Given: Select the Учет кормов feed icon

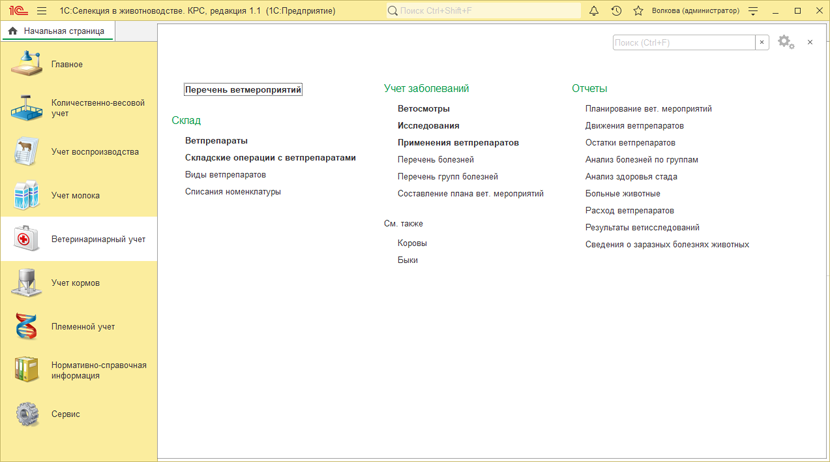Looking at the screenshot, I should click(26, 283).
